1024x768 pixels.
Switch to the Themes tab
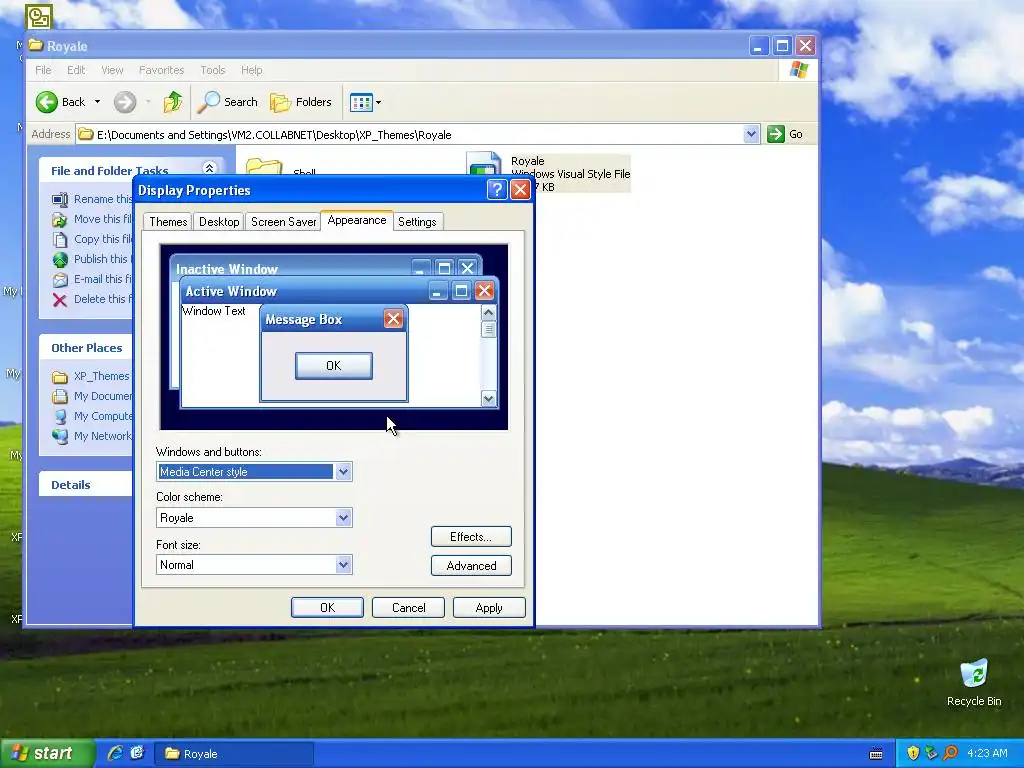pyautogui.click(x=168, y=221)
